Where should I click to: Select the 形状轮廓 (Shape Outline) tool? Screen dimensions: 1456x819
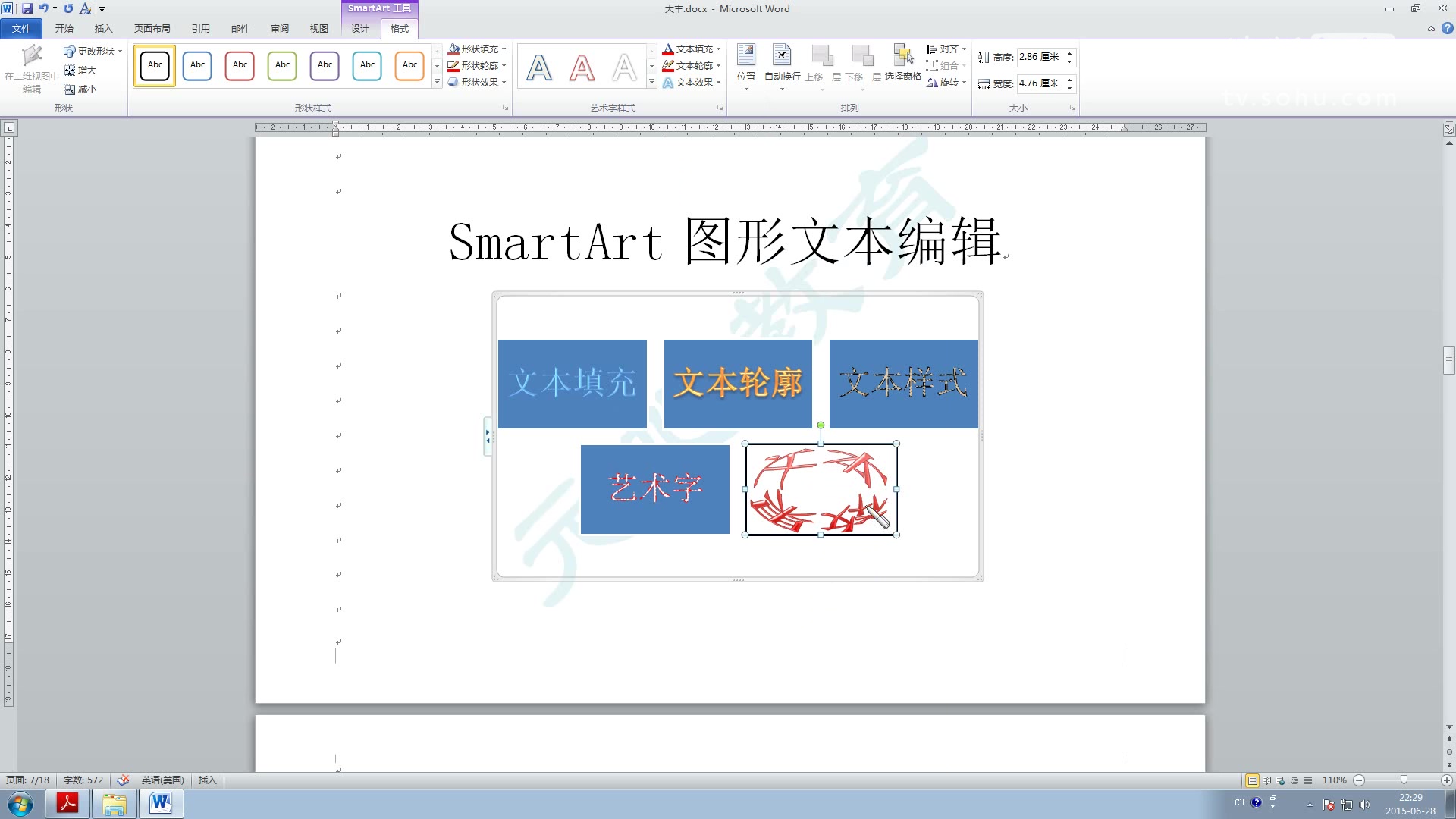(476, 65)
